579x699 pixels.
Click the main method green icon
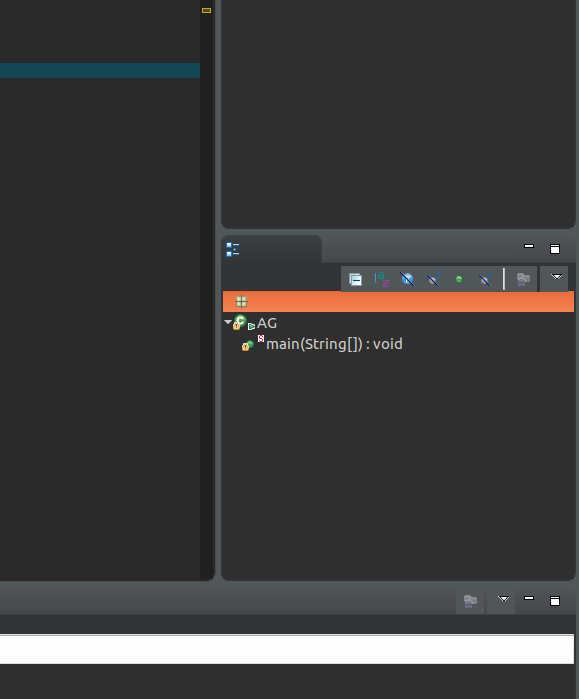pyautogui.click(x=248, y=345)
